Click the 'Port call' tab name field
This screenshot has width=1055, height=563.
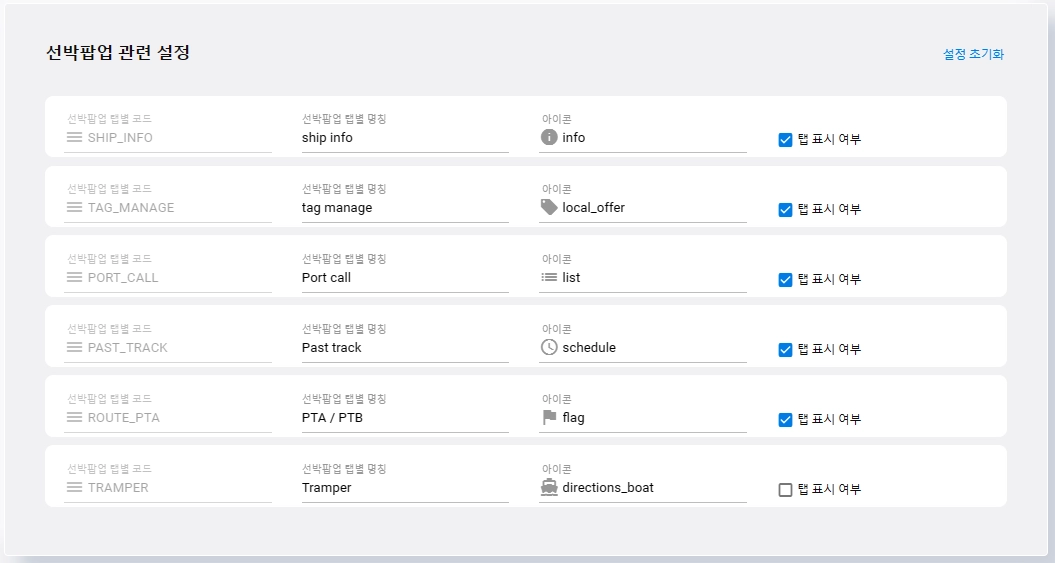[404, 278]
